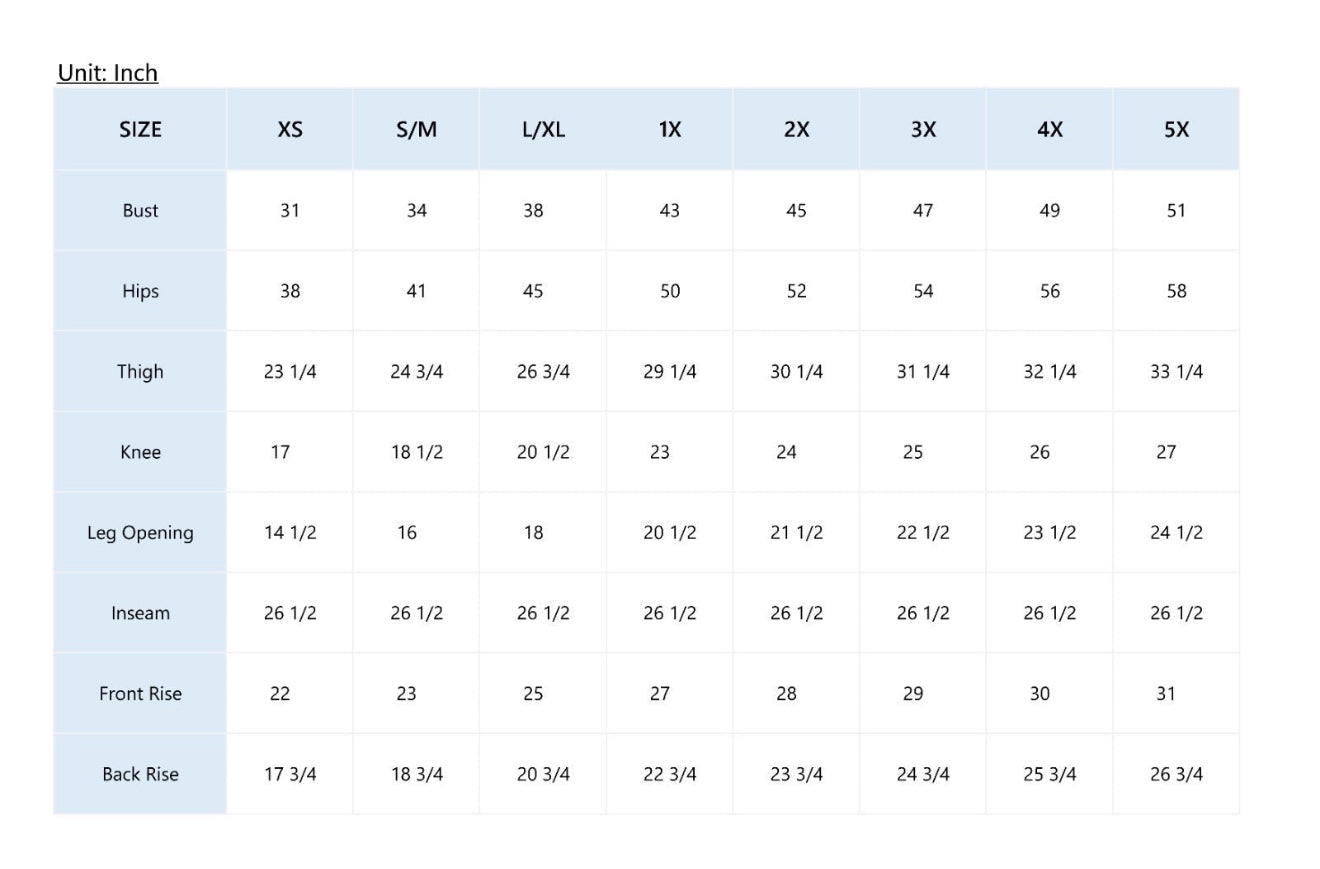
Task: Click the Bust row label
Action: 140,210
